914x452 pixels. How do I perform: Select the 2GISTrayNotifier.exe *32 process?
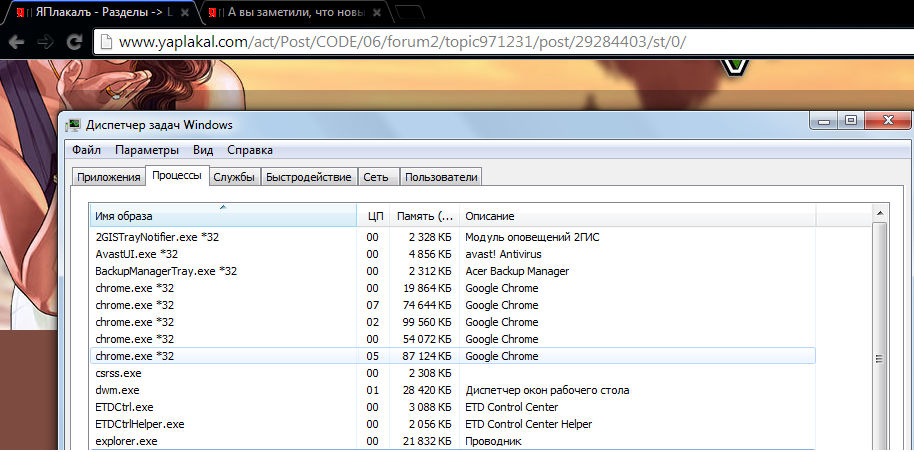(453, 237)
